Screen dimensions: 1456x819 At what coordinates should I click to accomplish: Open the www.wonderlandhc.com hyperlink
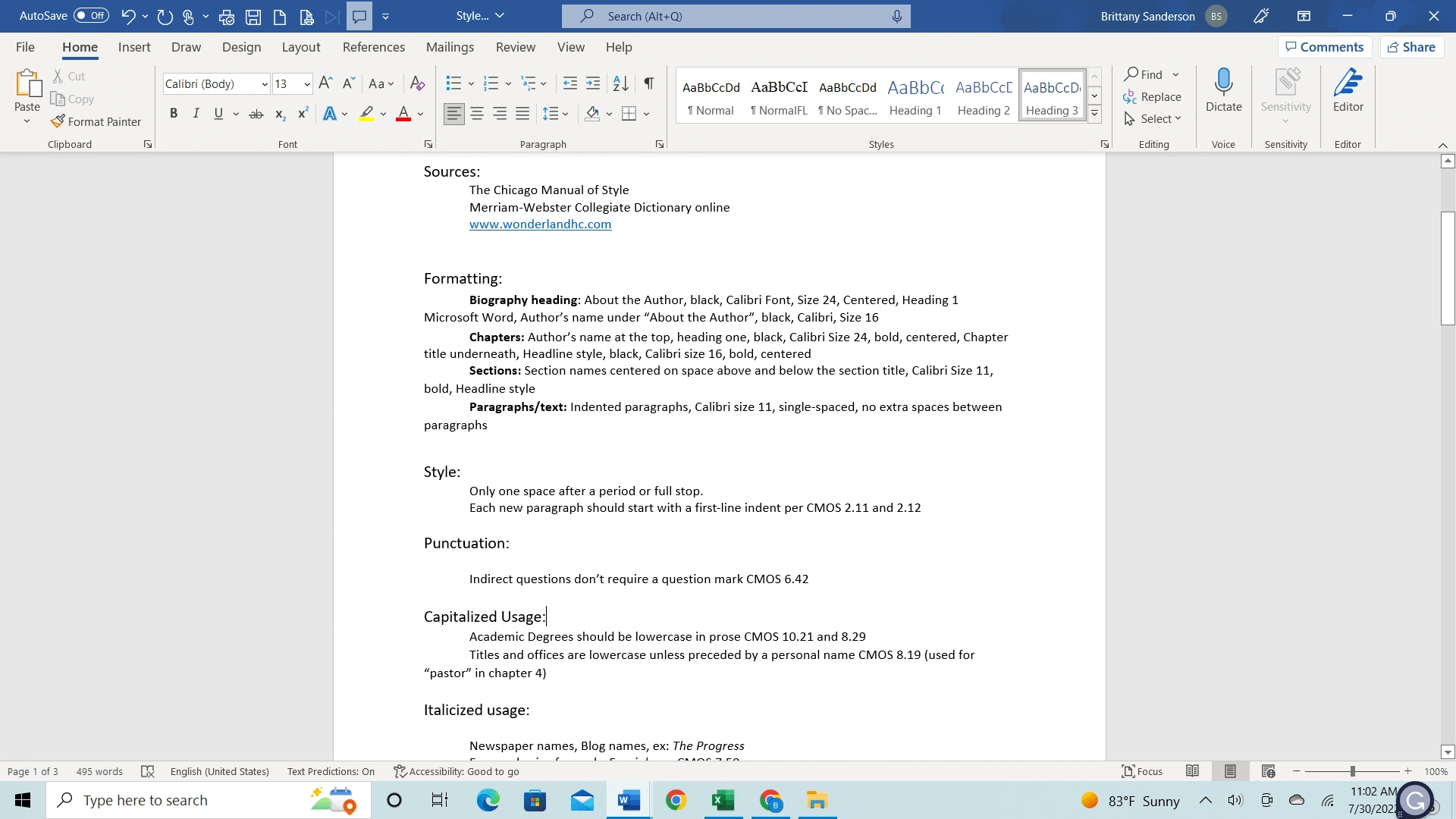coord(540,224)
